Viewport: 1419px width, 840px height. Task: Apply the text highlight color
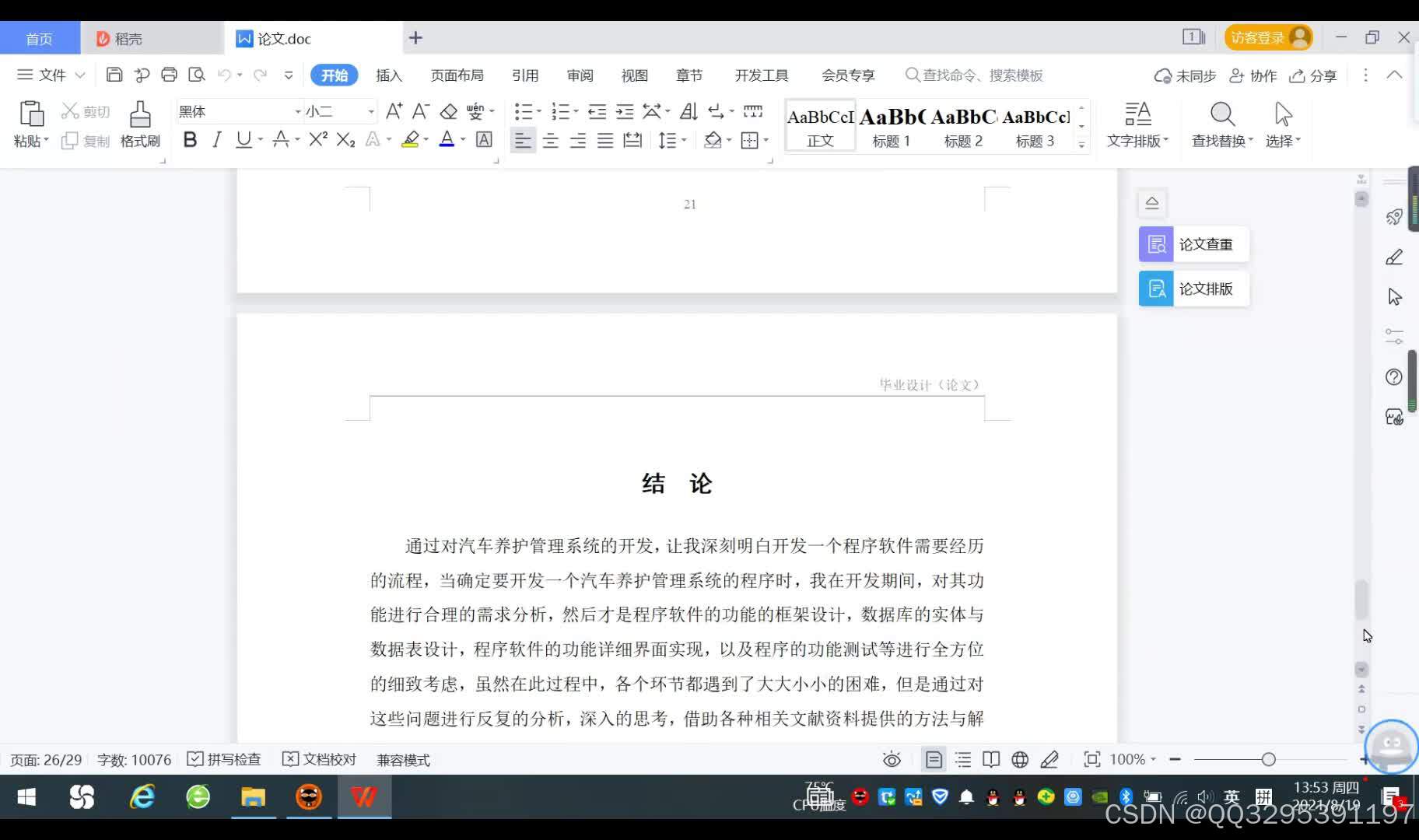click(410, 139)
